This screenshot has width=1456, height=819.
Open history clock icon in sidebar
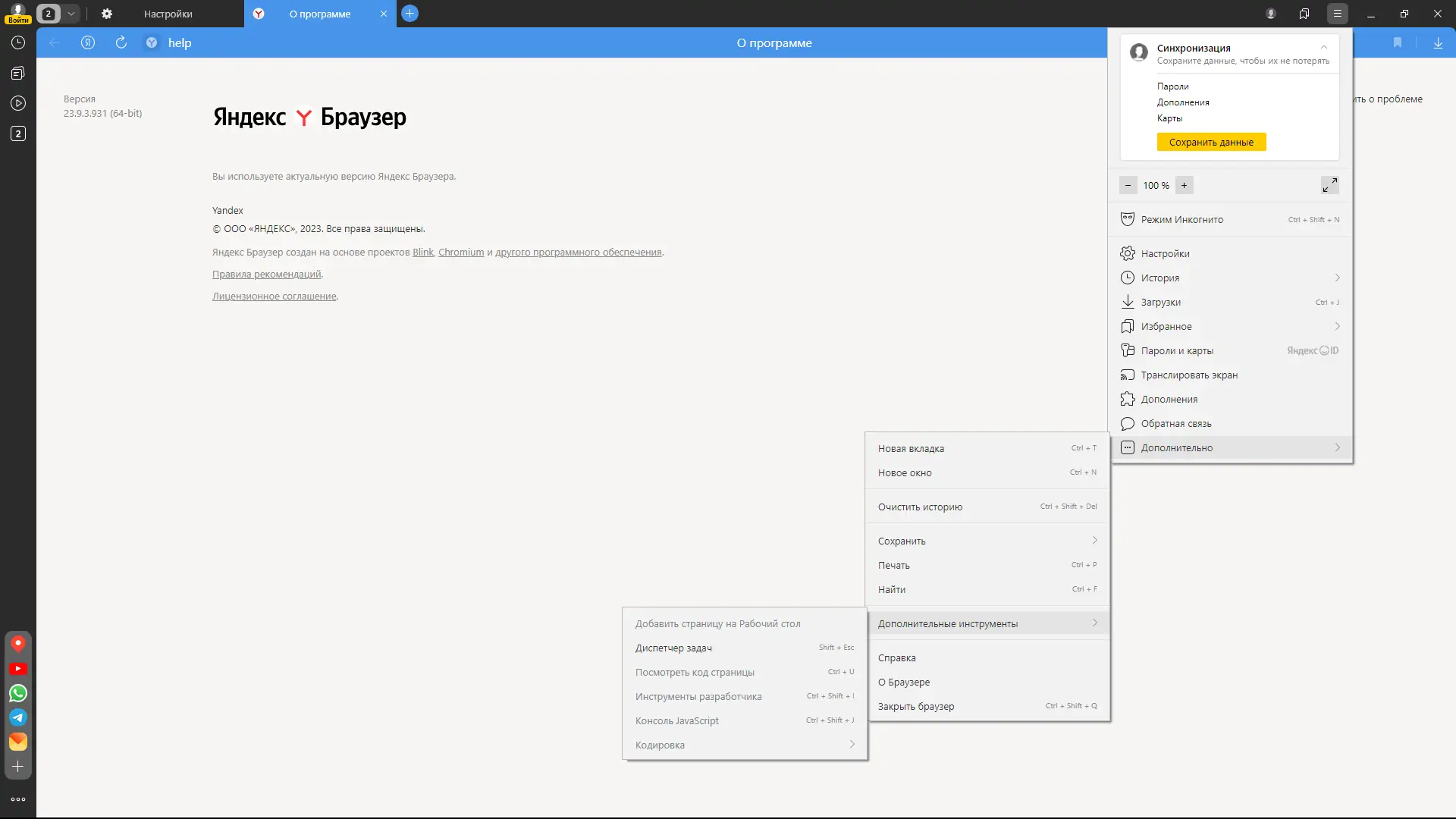coord(18,43)
